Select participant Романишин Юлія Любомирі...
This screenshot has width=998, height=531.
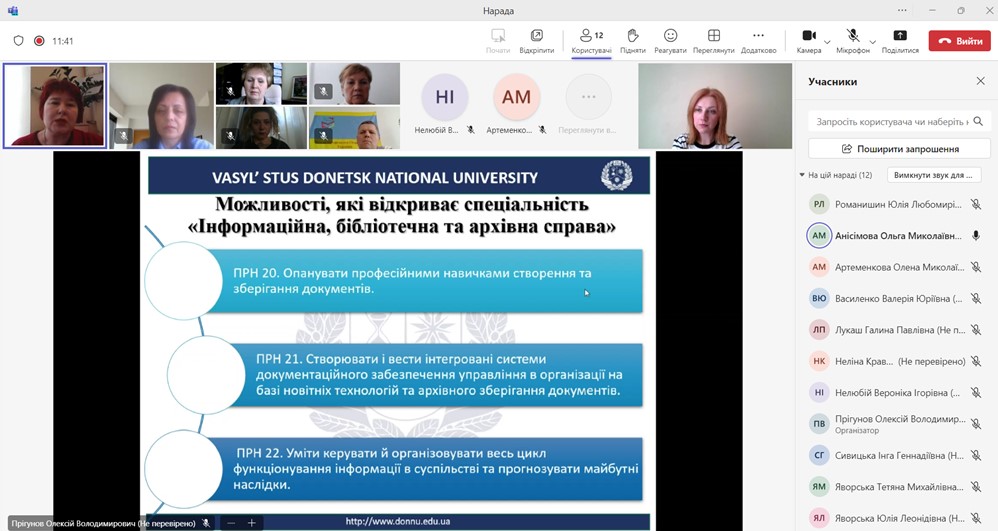(899, 204)
